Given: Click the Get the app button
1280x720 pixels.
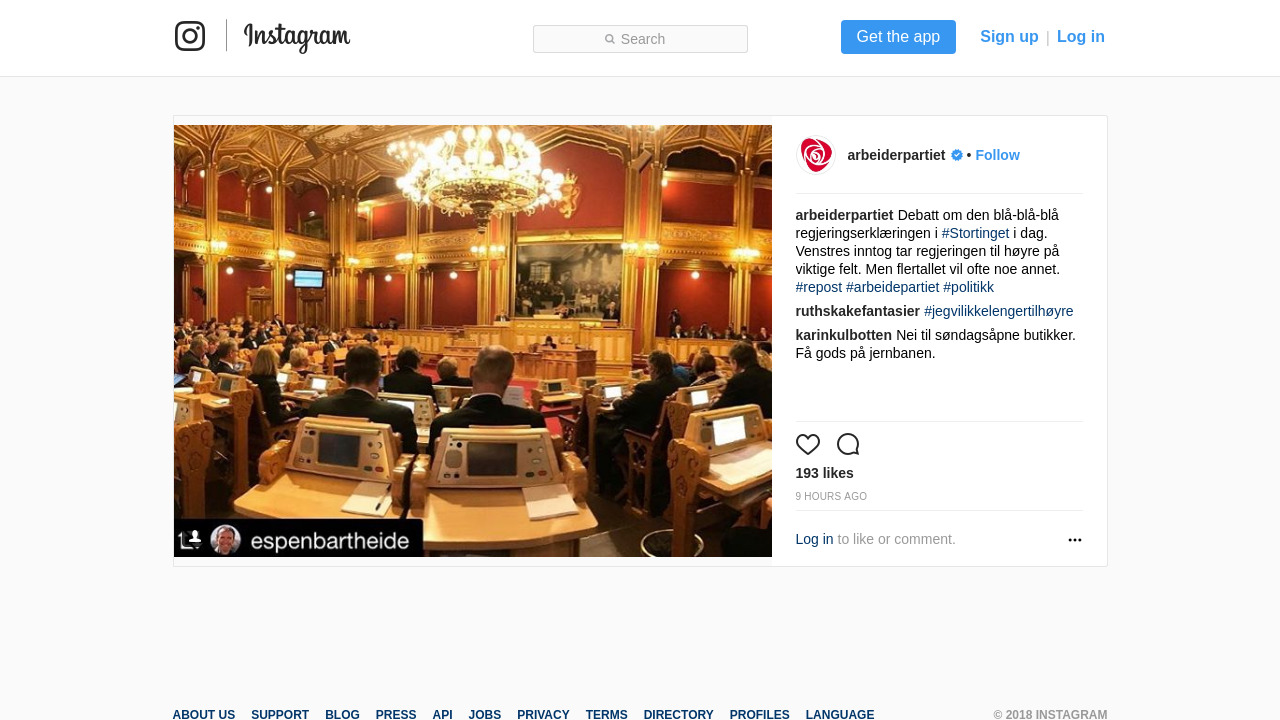Looking at the screenshot, I should tap(898, 37).
